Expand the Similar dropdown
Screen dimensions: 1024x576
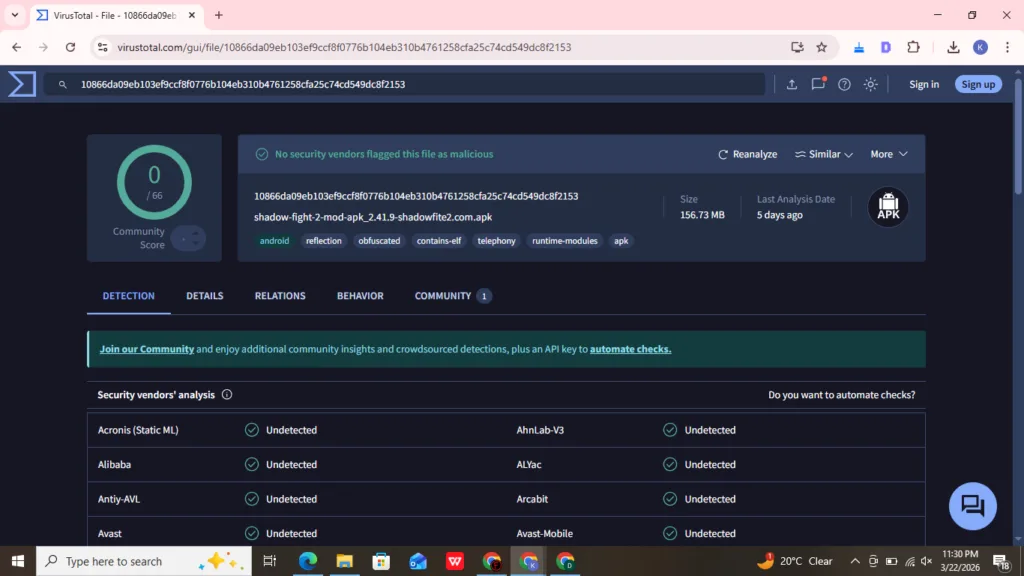pos(824,154)
